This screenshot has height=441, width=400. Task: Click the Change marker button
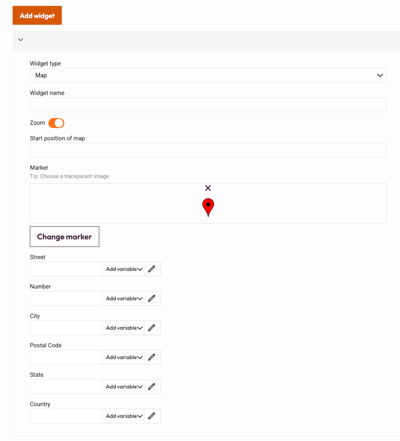(64, 237)
